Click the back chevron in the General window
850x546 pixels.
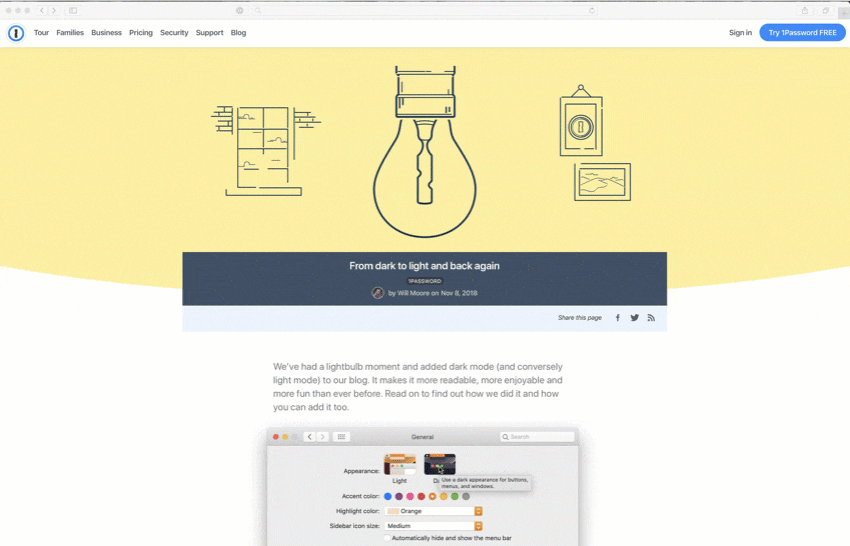pos(309,436)
